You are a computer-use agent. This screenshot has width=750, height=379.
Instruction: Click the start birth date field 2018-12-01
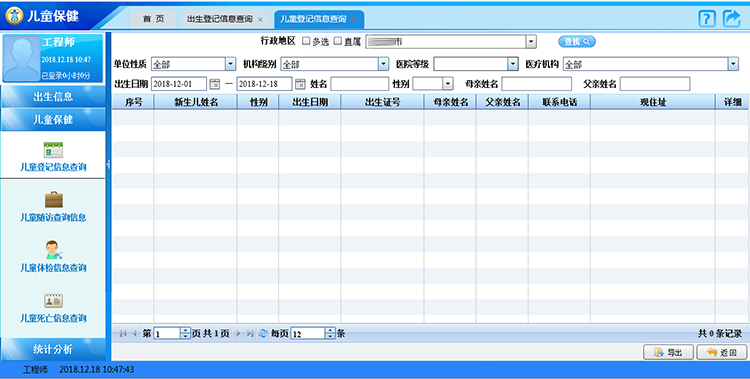click(x=179, y=84)
